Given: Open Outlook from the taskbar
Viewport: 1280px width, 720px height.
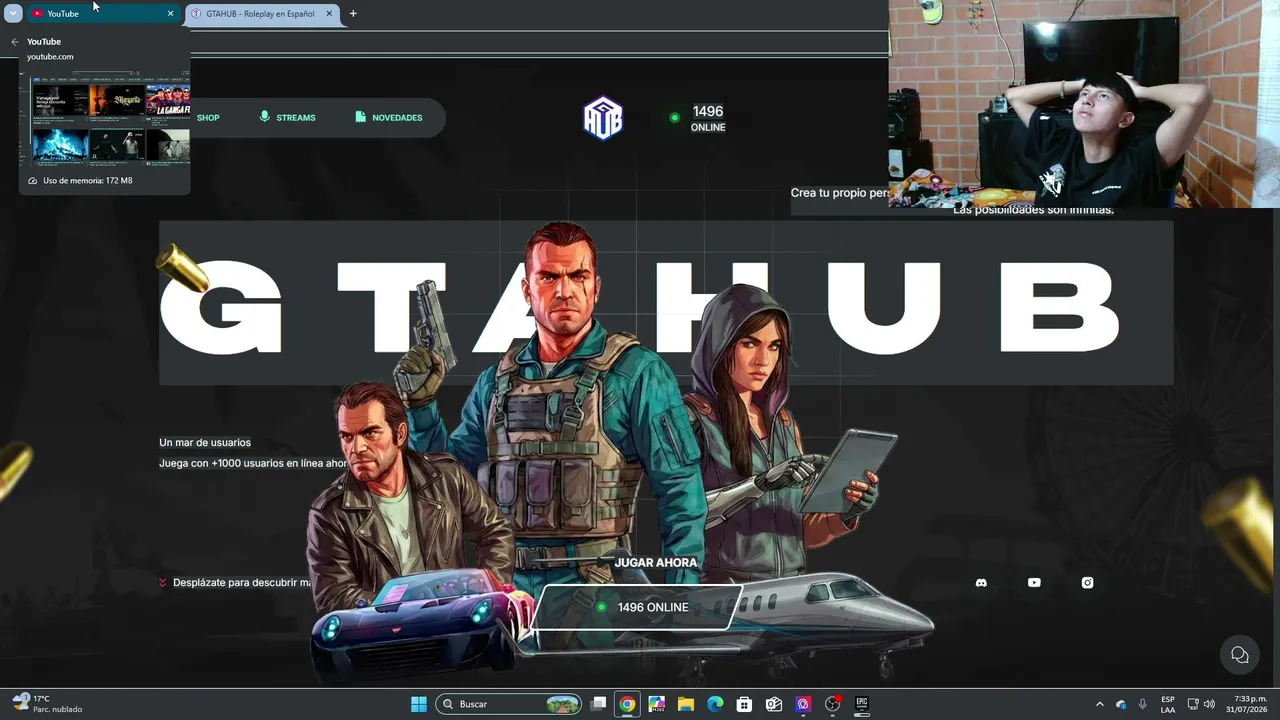Looking at the screenshot, I should [x=774, y=704].
